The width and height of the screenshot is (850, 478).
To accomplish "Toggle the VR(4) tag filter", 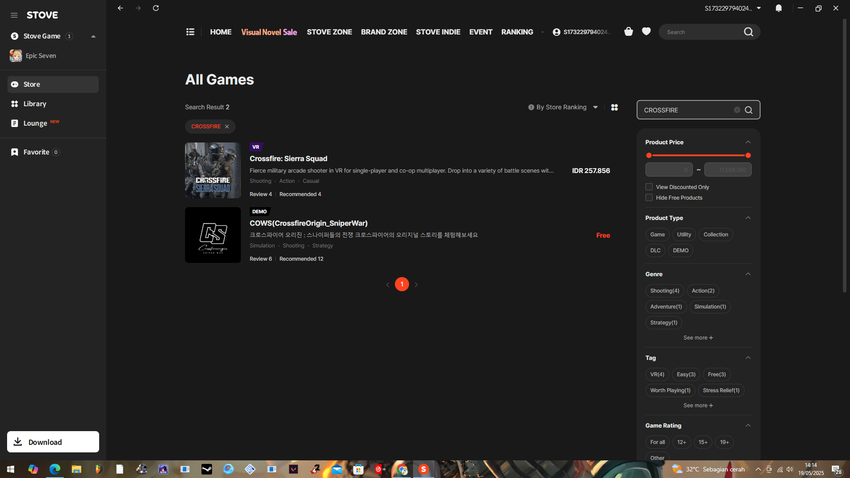I will pos(657,374).
